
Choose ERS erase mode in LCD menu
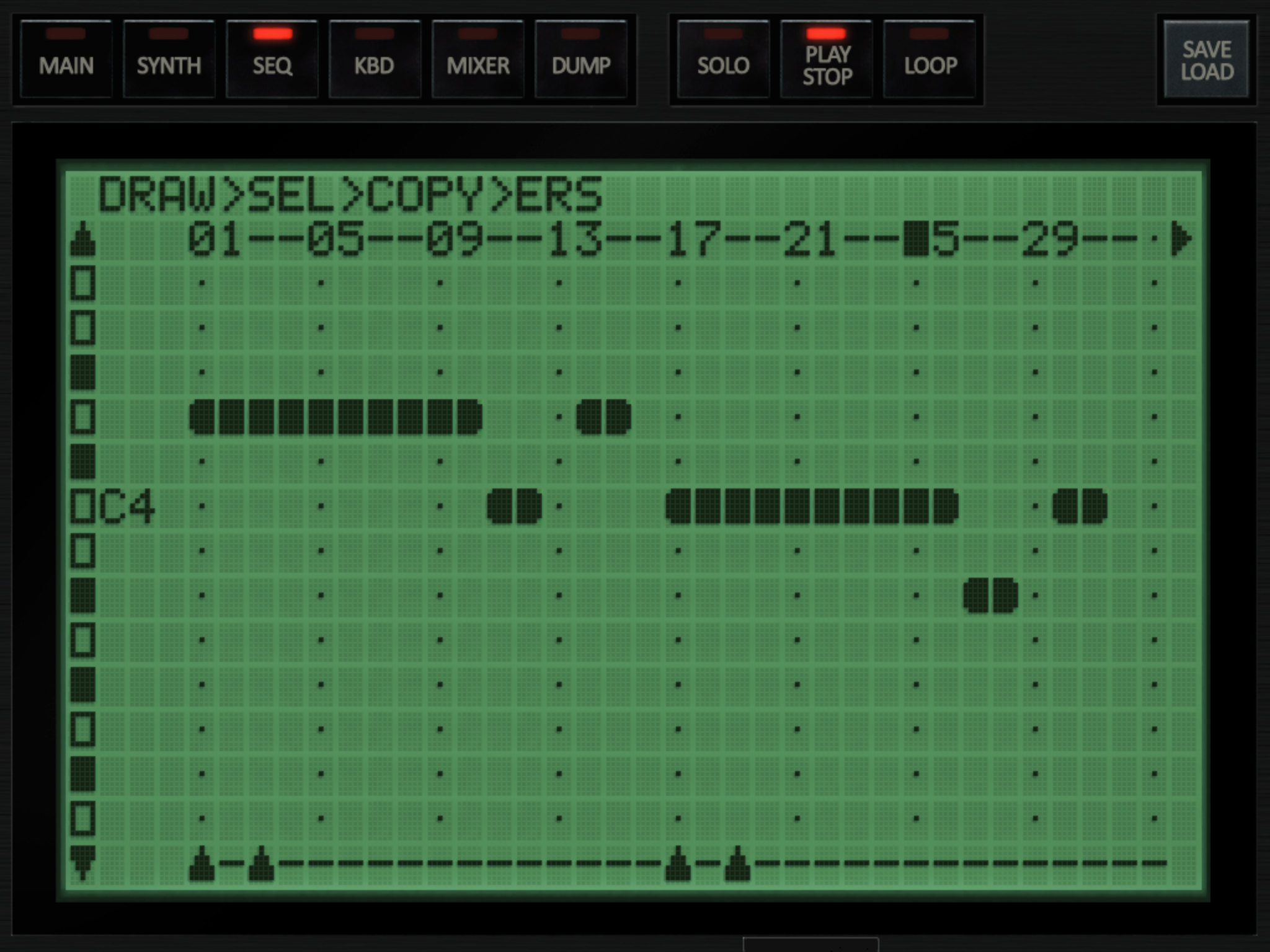pyautogui.click(x=558, y=194)
